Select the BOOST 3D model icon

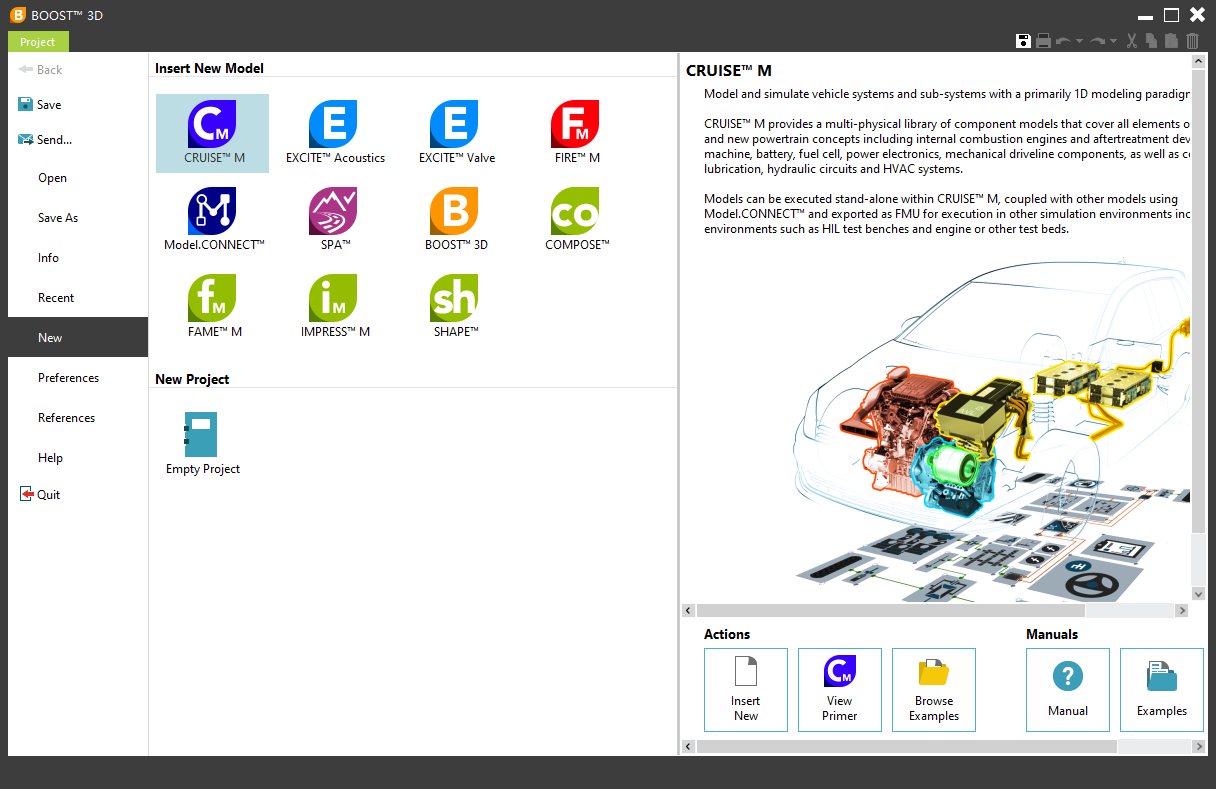(455, 211)
